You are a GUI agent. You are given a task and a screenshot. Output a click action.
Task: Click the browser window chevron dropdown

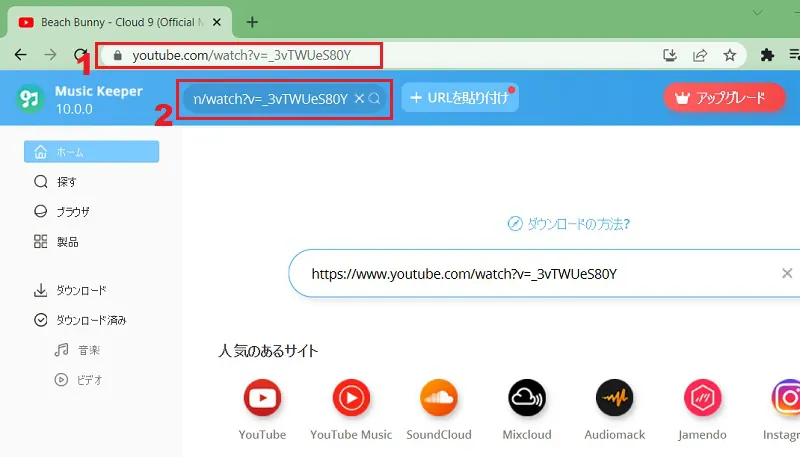coord(758,13)
